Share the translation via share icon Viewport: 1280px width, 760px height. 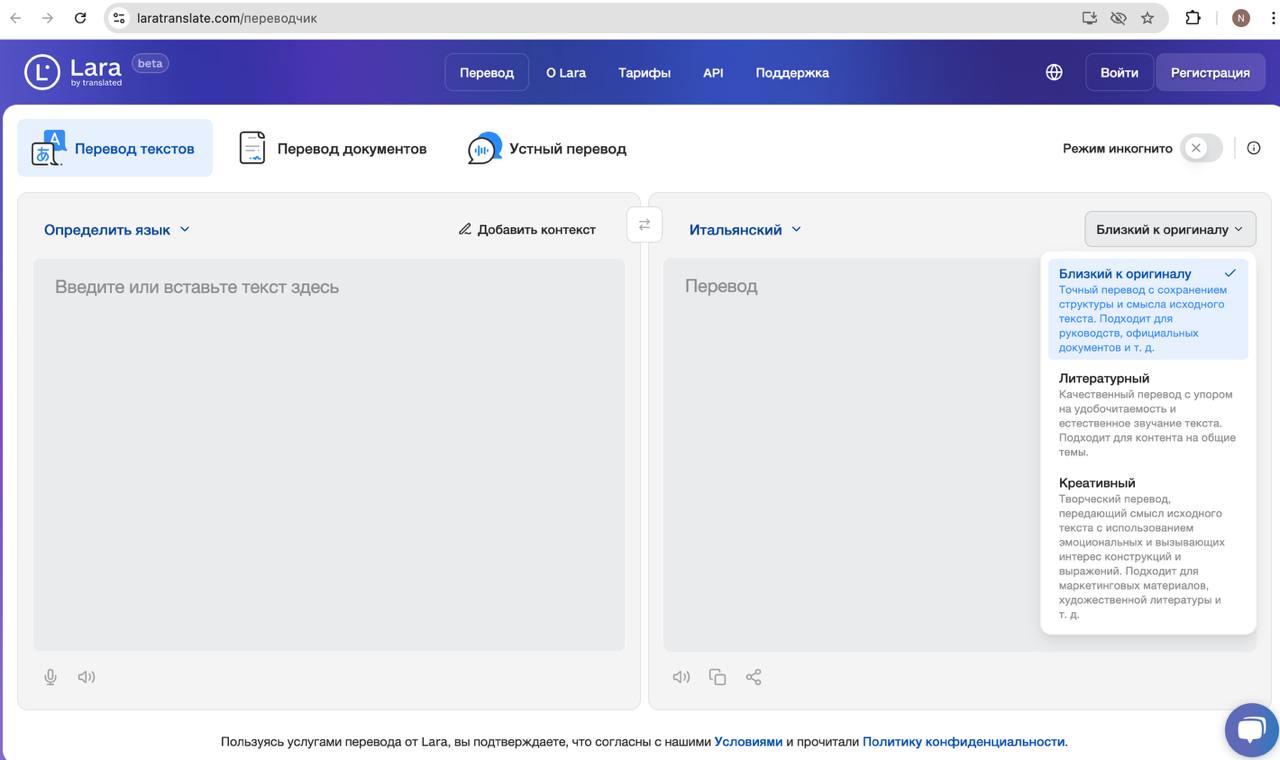[753, 677]
